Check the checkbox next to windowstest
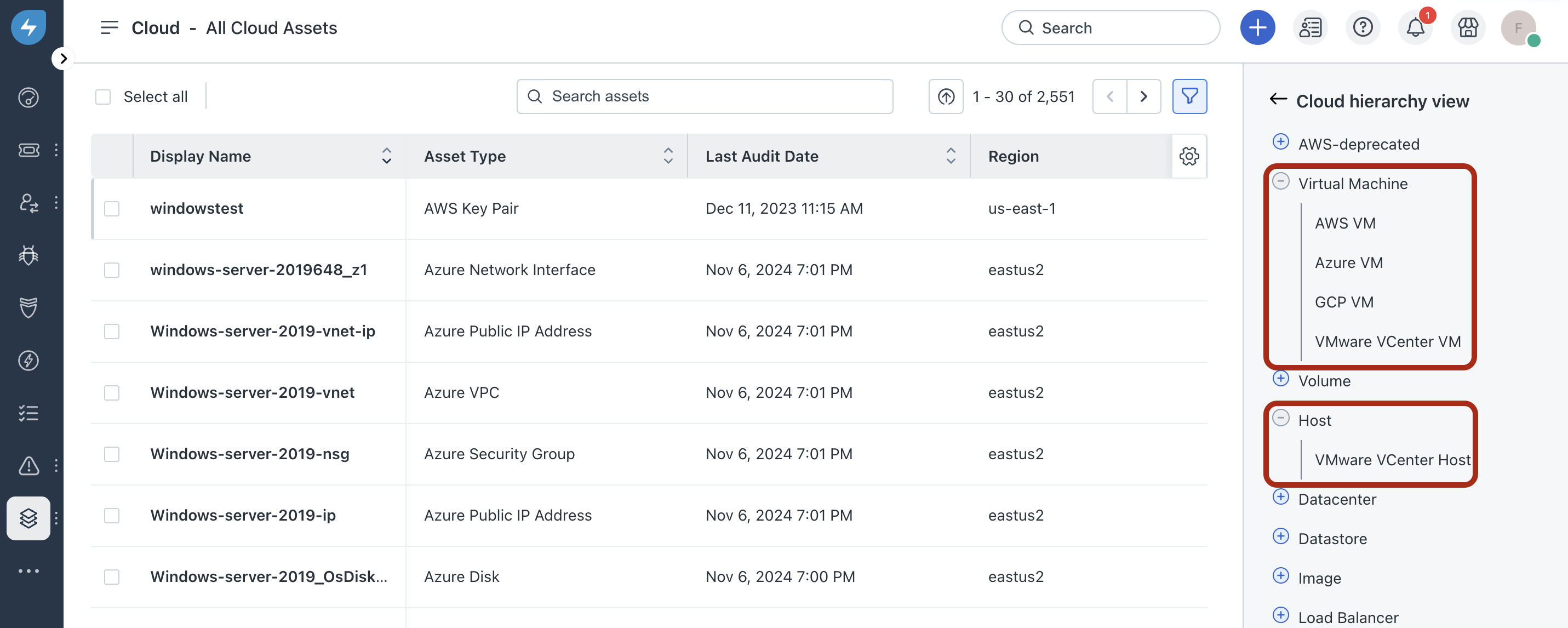This screenshot has width=1568, height=628. click(111, 209)
